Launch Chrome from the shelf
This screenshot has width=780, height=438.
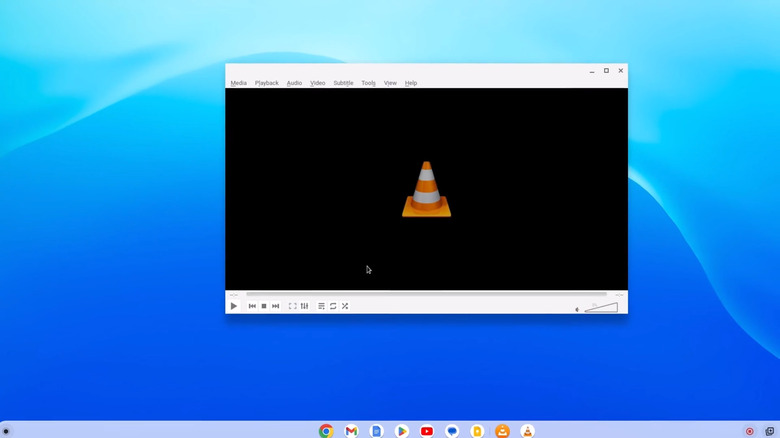tap(326, 431)
